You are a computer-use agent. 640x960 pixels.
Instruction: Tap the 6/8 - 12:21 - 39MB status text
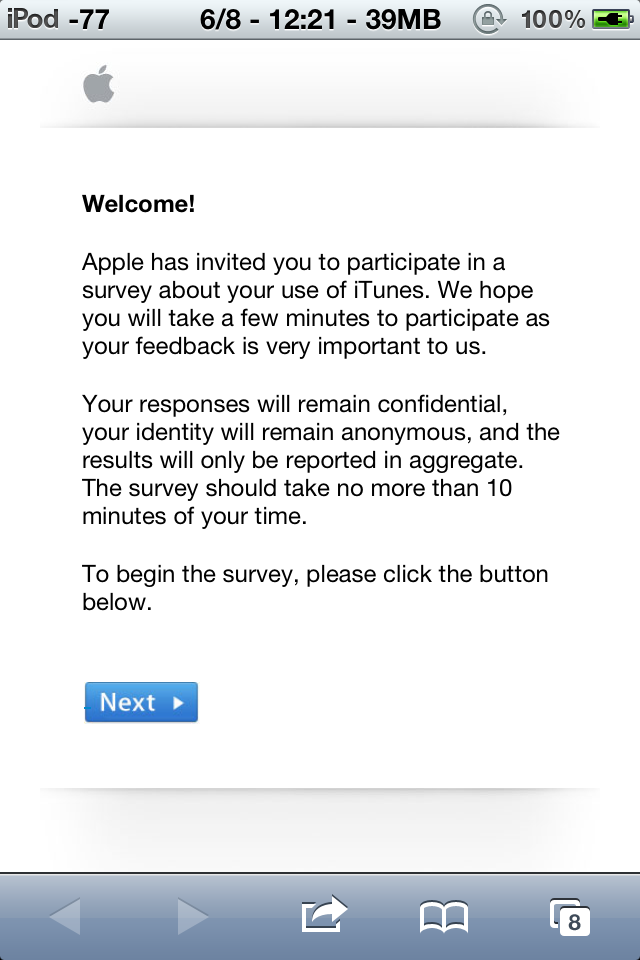pos(320,20)
